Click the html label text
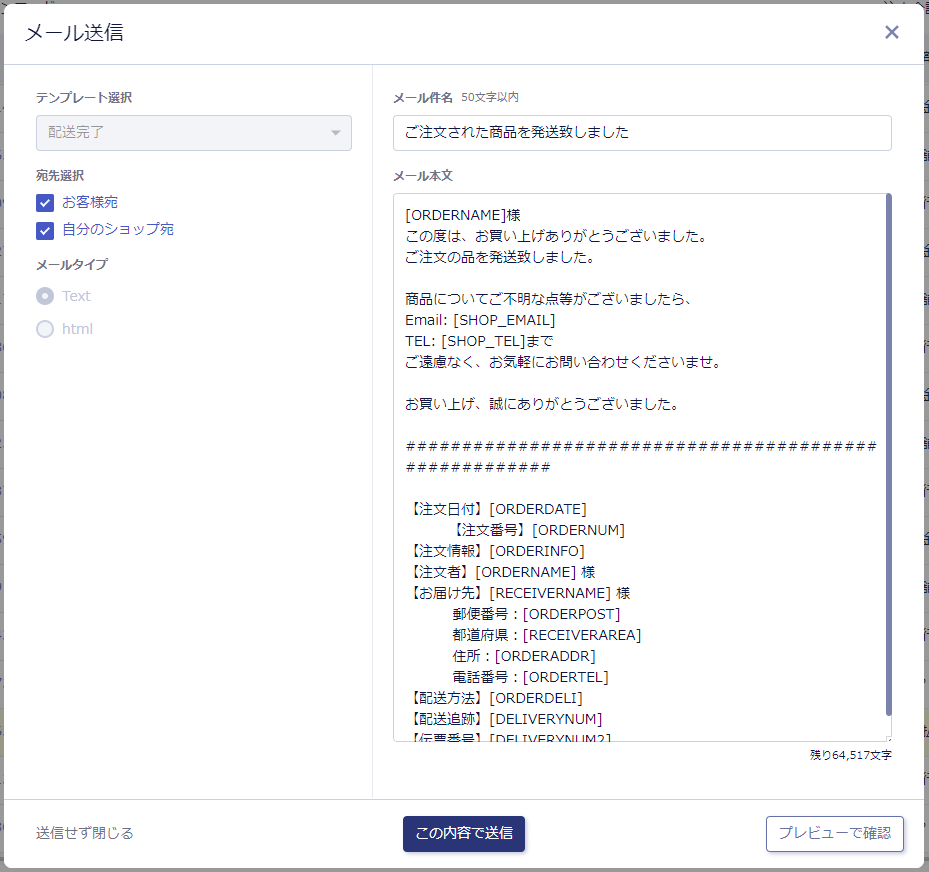 tap(77, 329)
